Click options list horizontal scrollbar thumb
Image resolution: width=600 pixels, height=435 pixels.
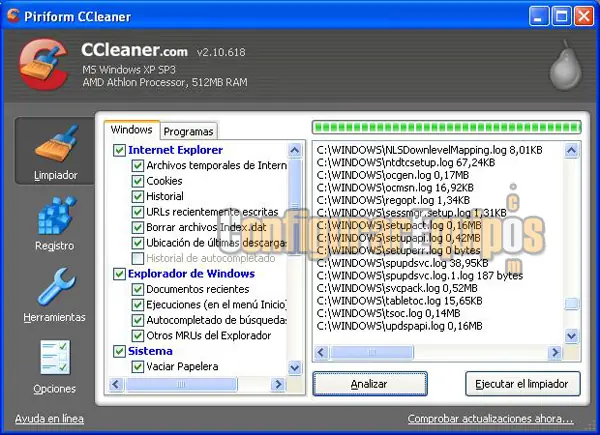click(x=181, y=384)
